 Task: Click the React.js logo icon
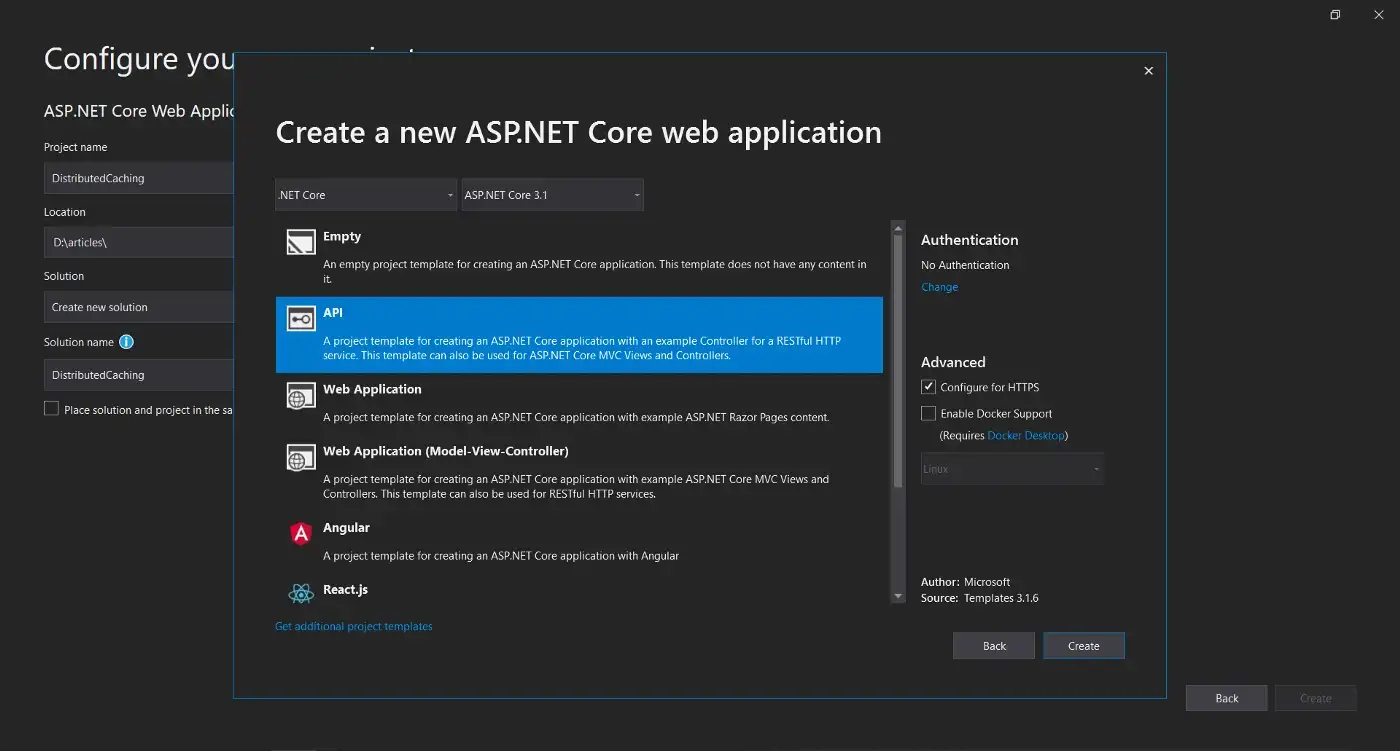pyautogui.click(x=301, y=594)
